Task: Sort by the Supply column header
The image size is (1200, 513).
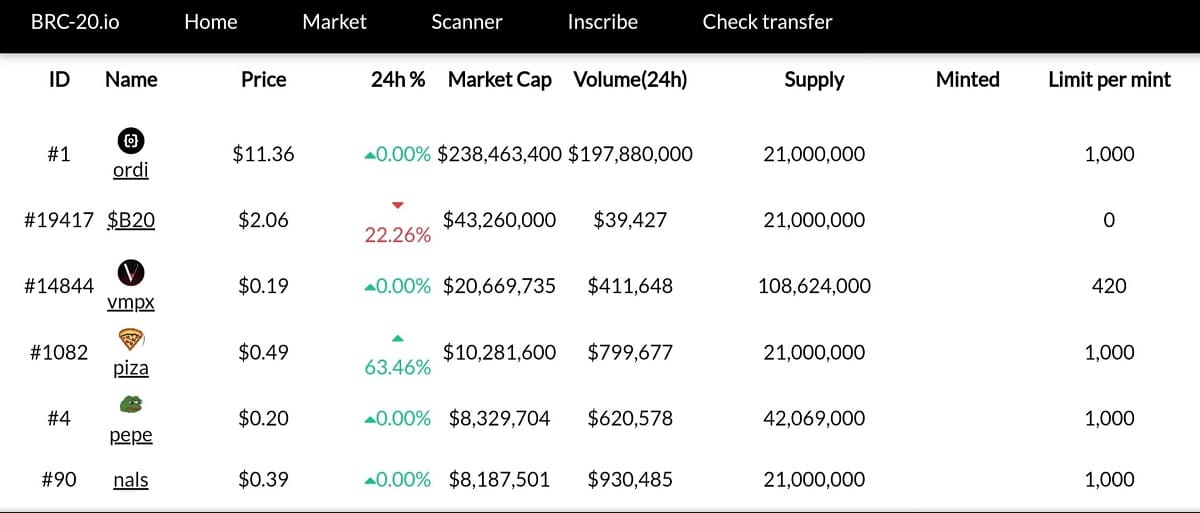Action: [x=814, y=80]
